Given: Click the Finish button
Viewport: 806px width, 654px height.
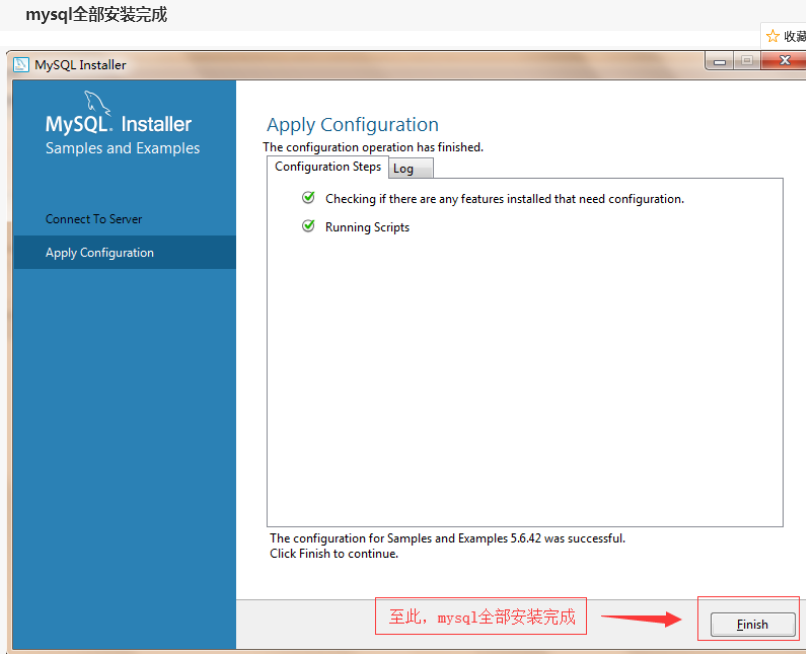Looking at the screenshot, I should [x=753, y=624].
